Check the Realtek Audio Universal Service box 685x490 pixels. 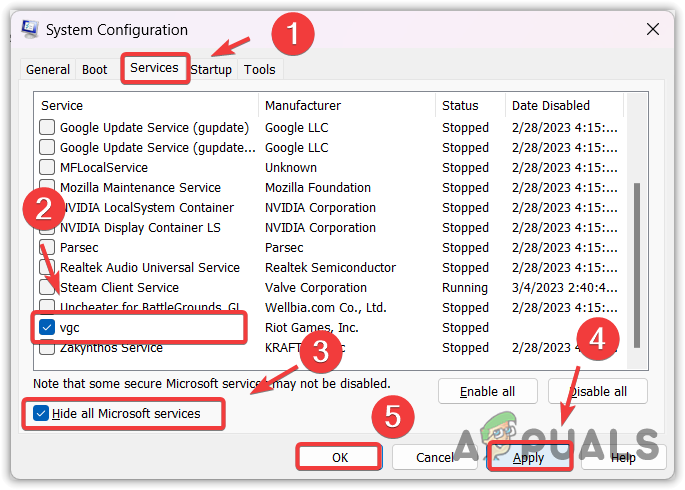click(47, 267)
